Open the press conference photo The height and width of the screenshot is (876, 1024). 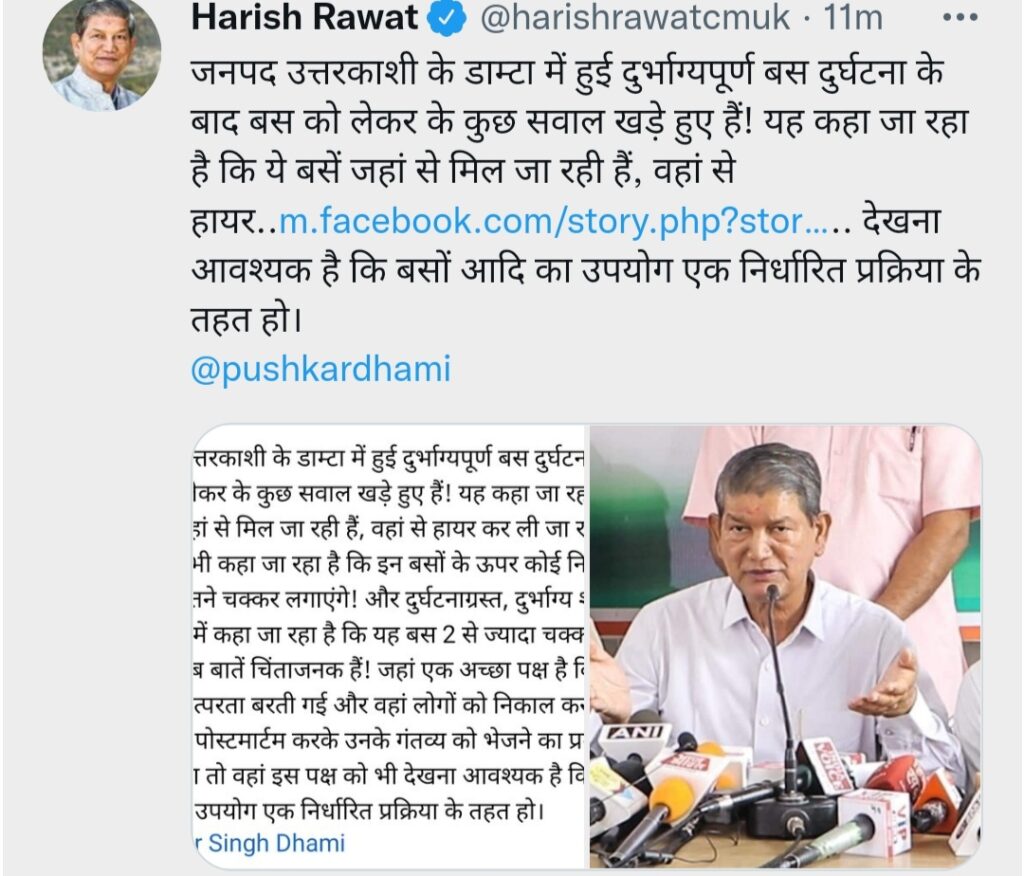coord(786,647)
